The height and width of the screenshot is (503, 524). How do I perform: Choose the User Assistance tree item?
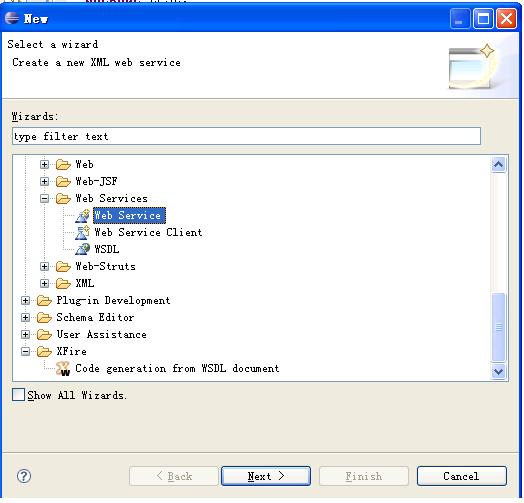(102, 335)
